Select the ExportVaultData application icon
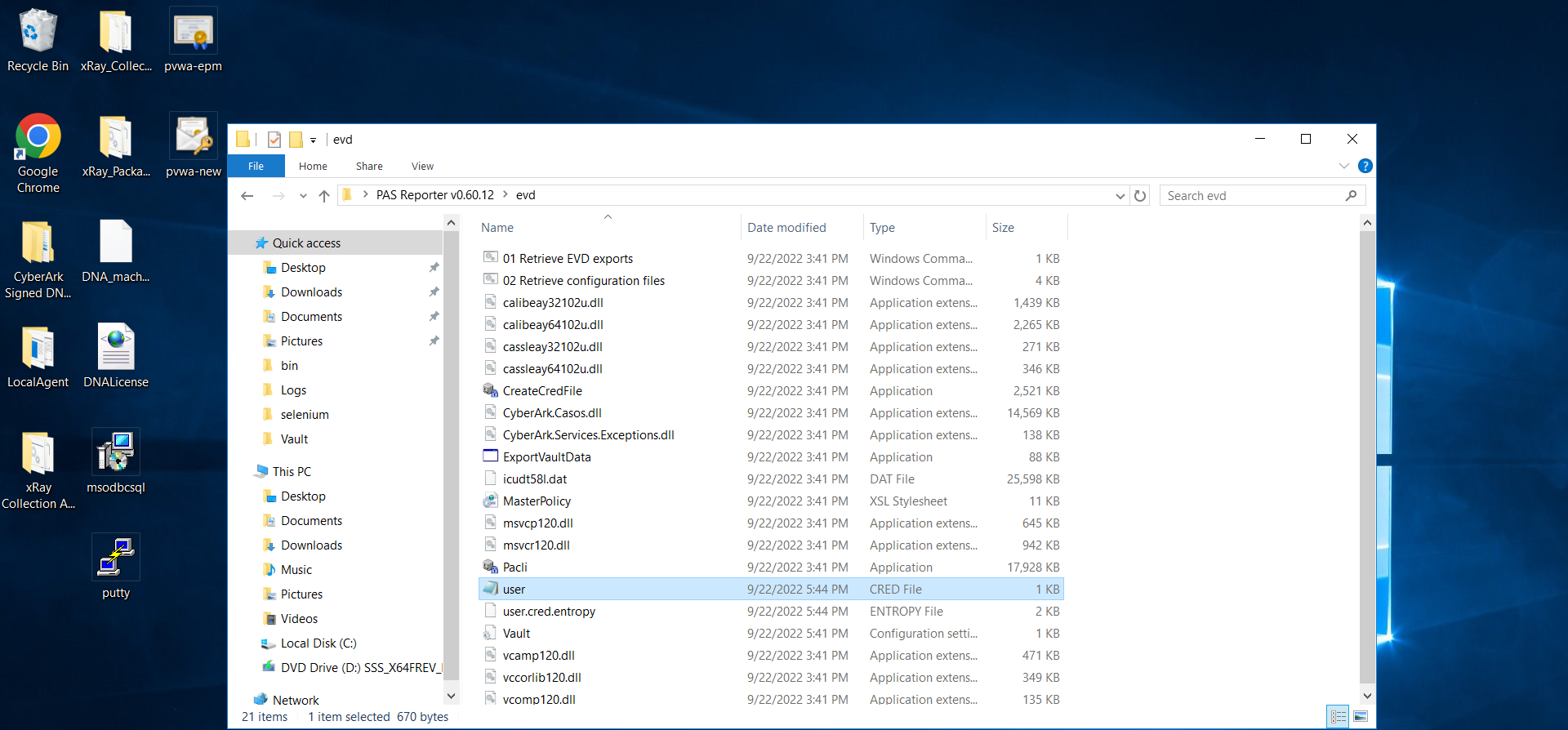Viewport: 1568px width, 730px height. click(x=490, y=456)
